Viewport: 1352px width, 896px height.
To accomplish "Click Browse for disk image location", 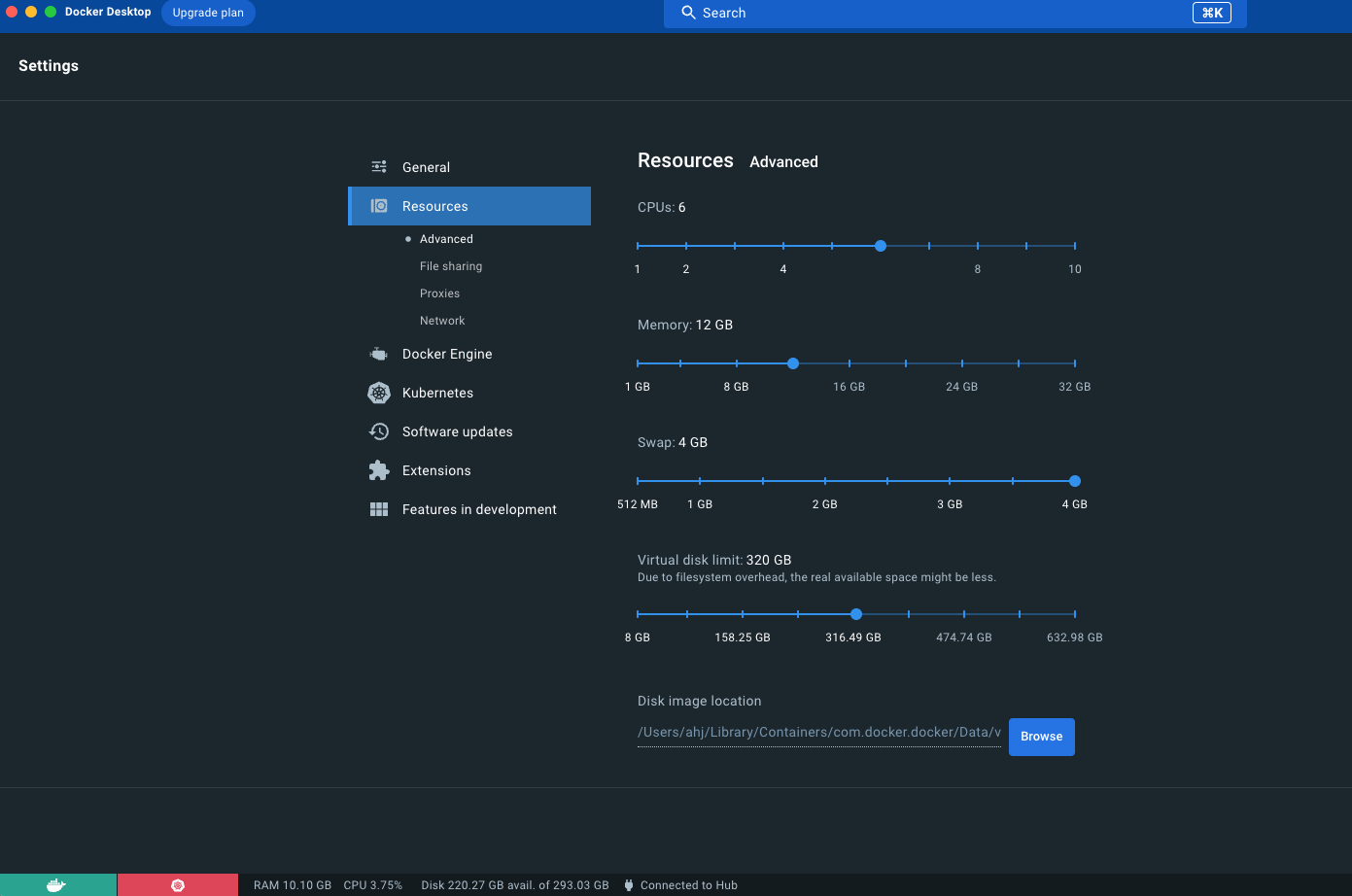I will click(1042, 737).
